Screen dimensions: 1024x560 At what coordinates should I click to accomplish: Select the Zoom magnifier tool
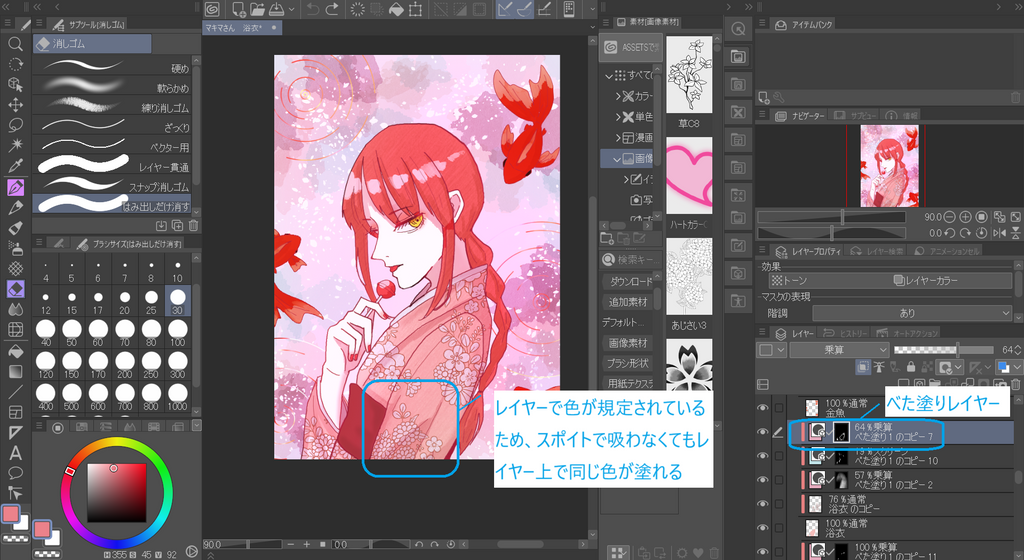coord(16,44)
